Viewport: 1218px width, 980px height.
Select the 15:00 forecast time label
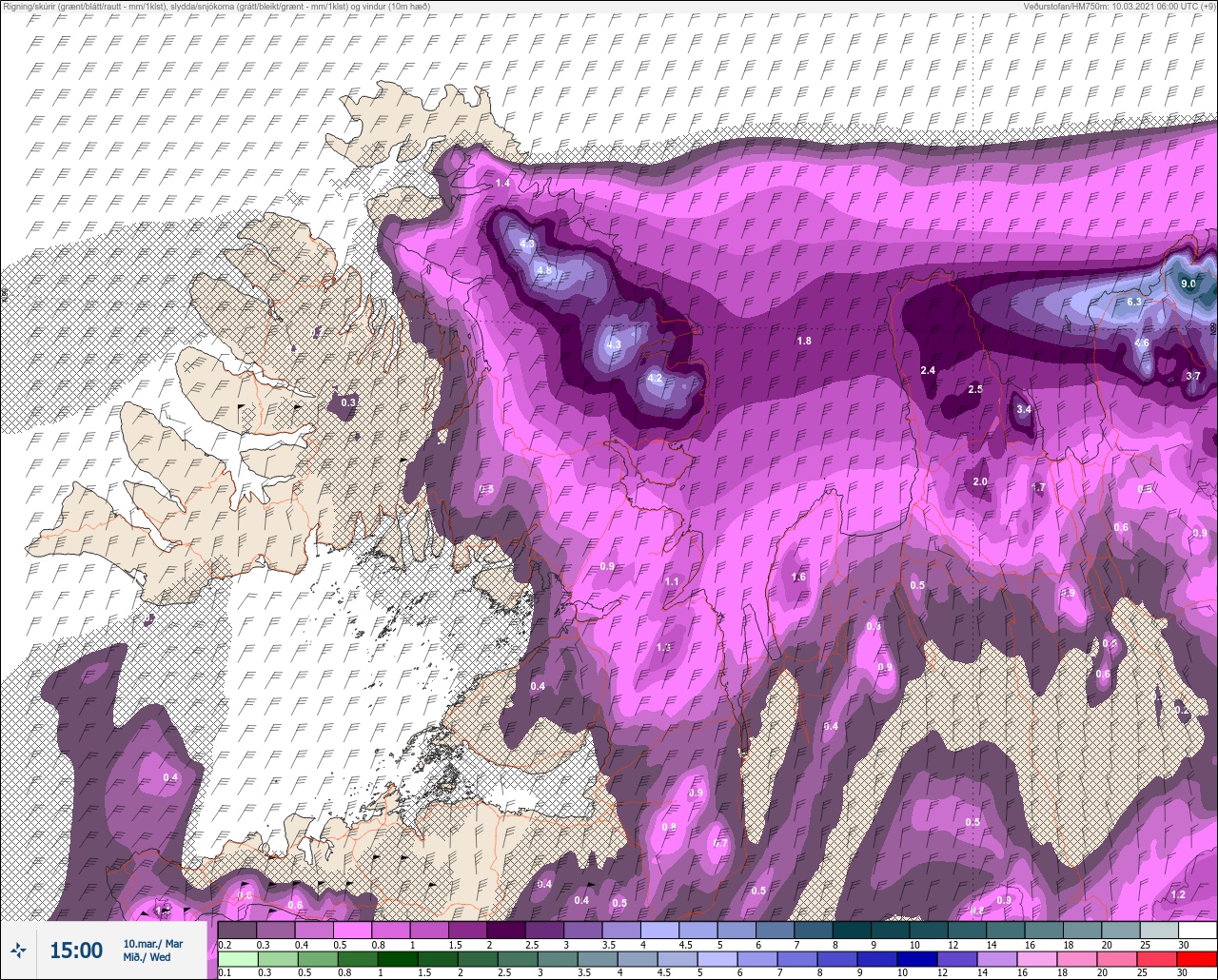76,950
